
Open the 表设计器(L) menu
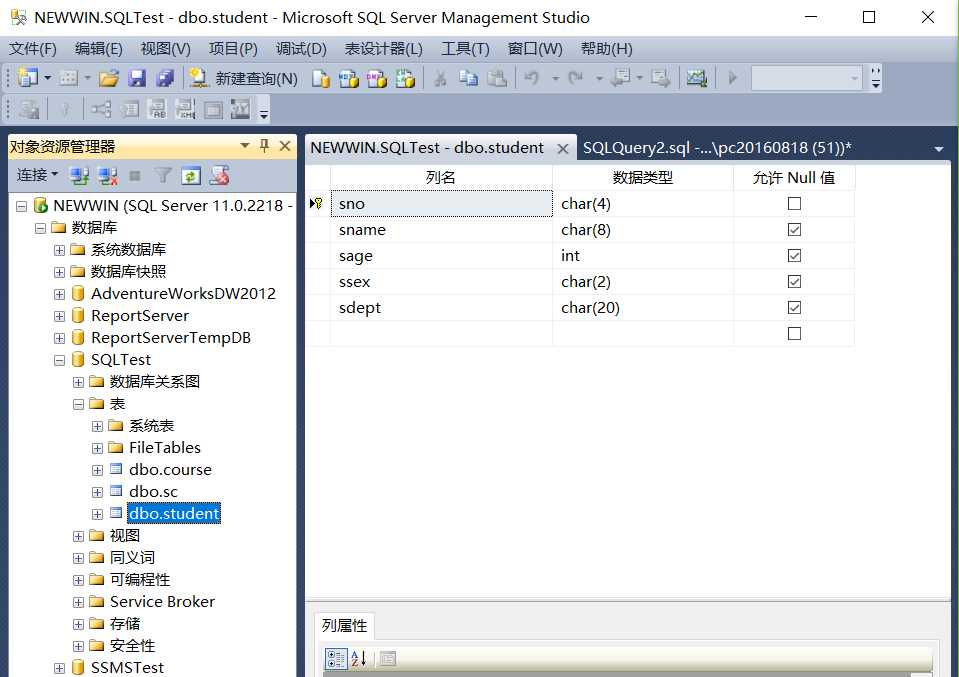(x=383, y=48)
